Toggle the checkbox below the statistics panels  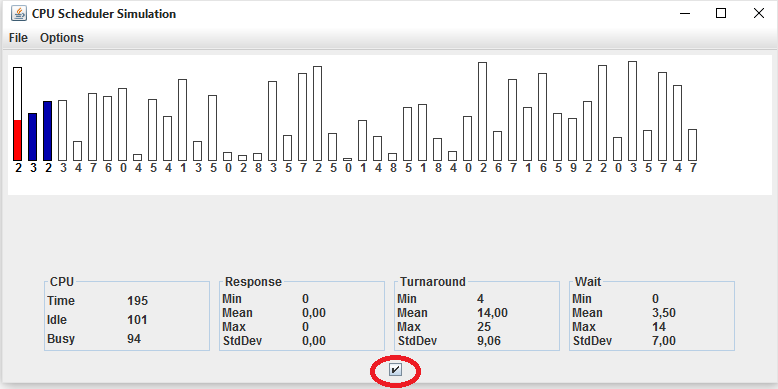[395, 370]
